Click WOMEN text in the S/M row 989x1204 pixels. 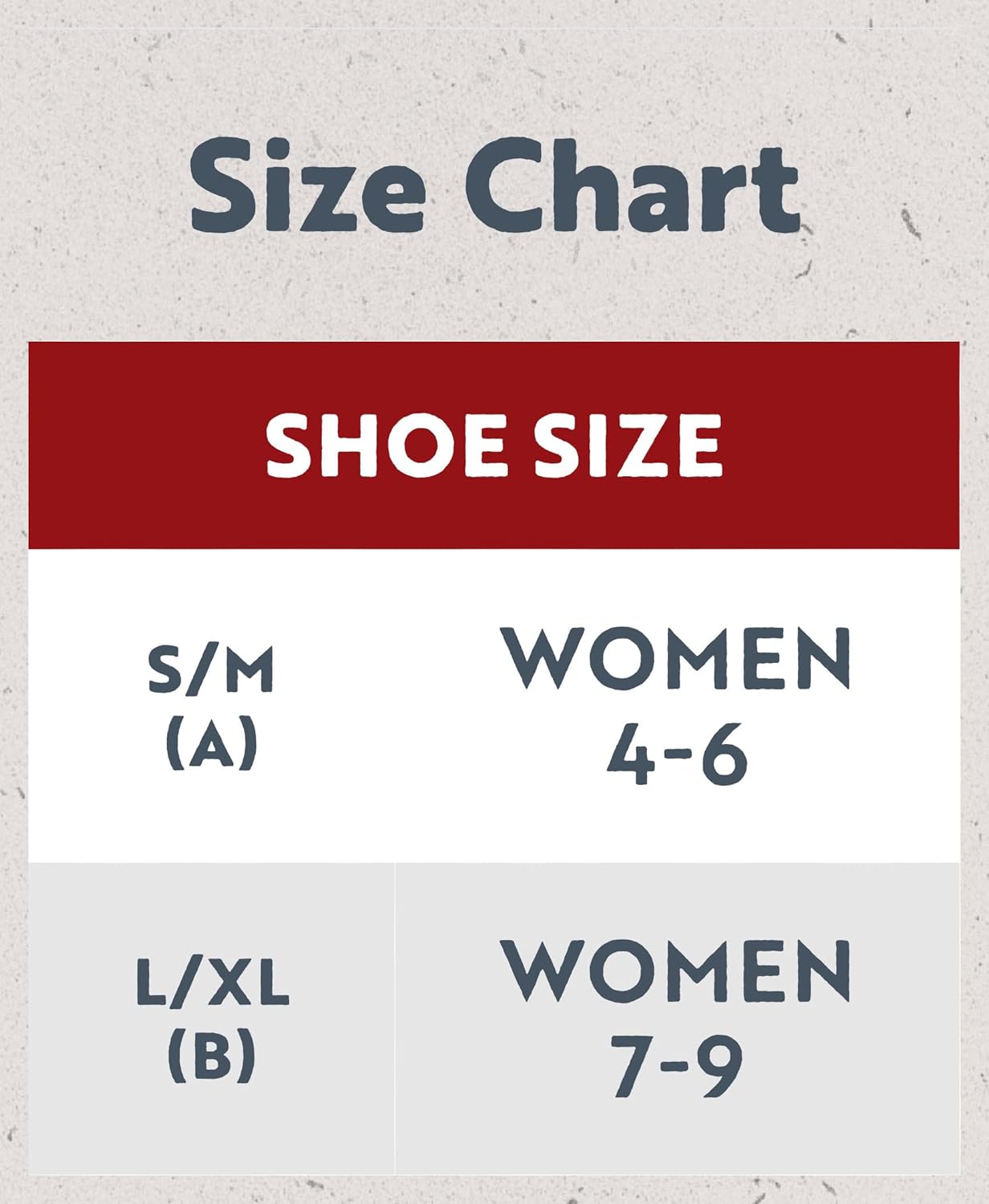pos(675,659)
